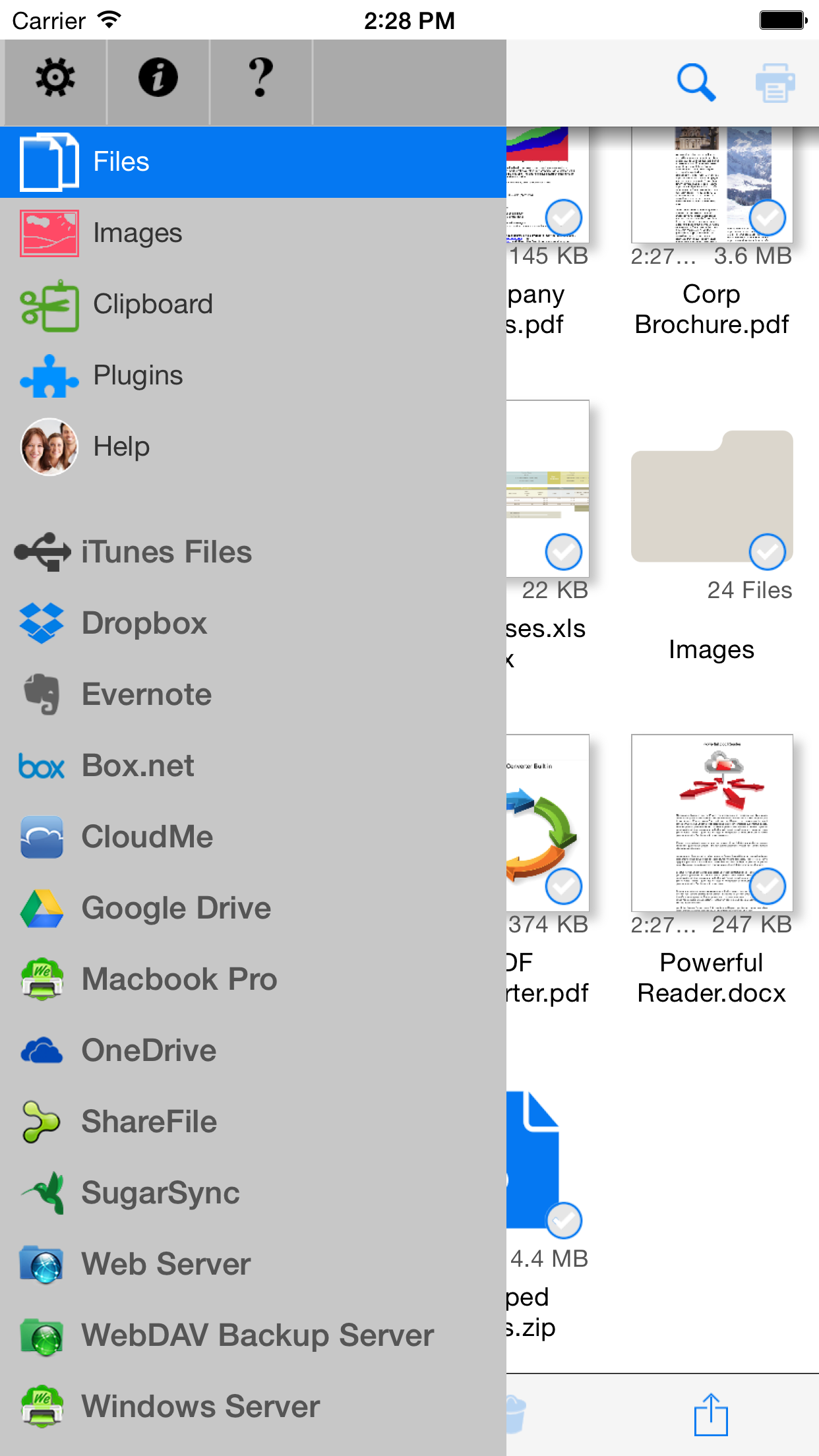
Task: Select the Files menu item
Action: [x=253, y=162]
